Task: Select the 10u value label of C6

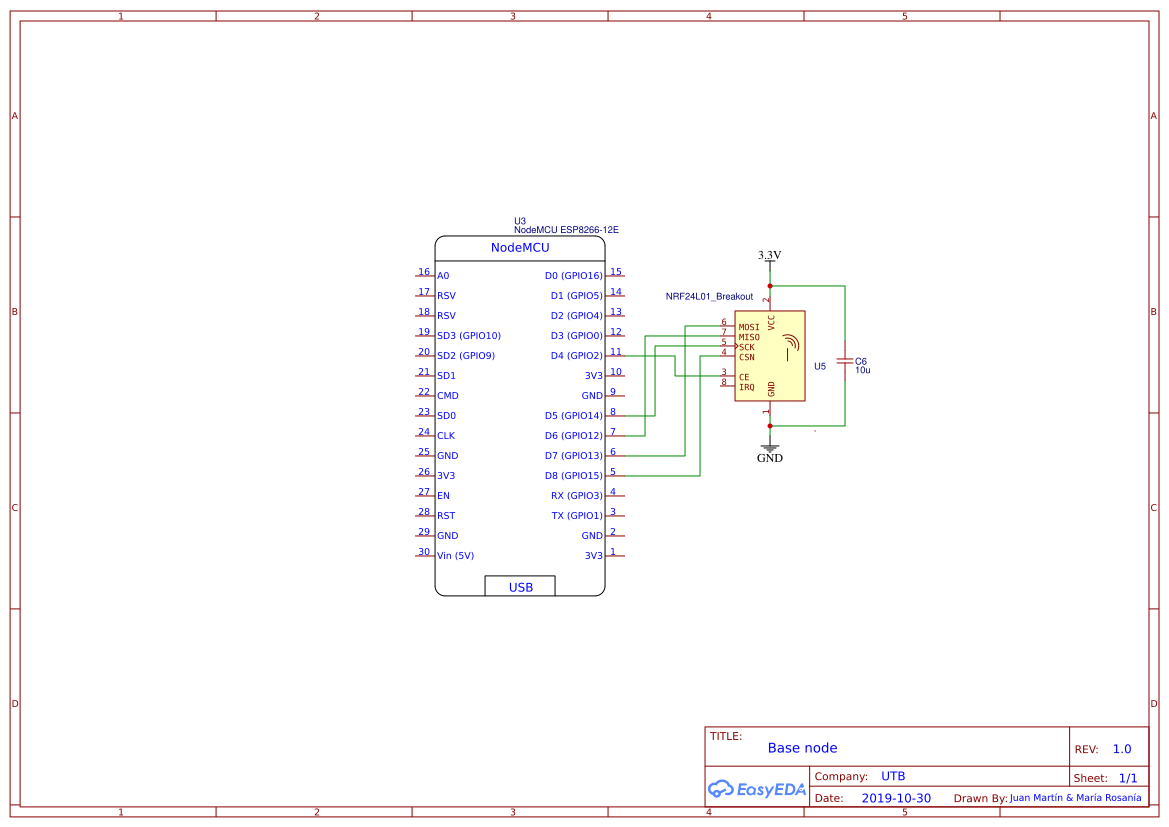Action: point(864,368)
